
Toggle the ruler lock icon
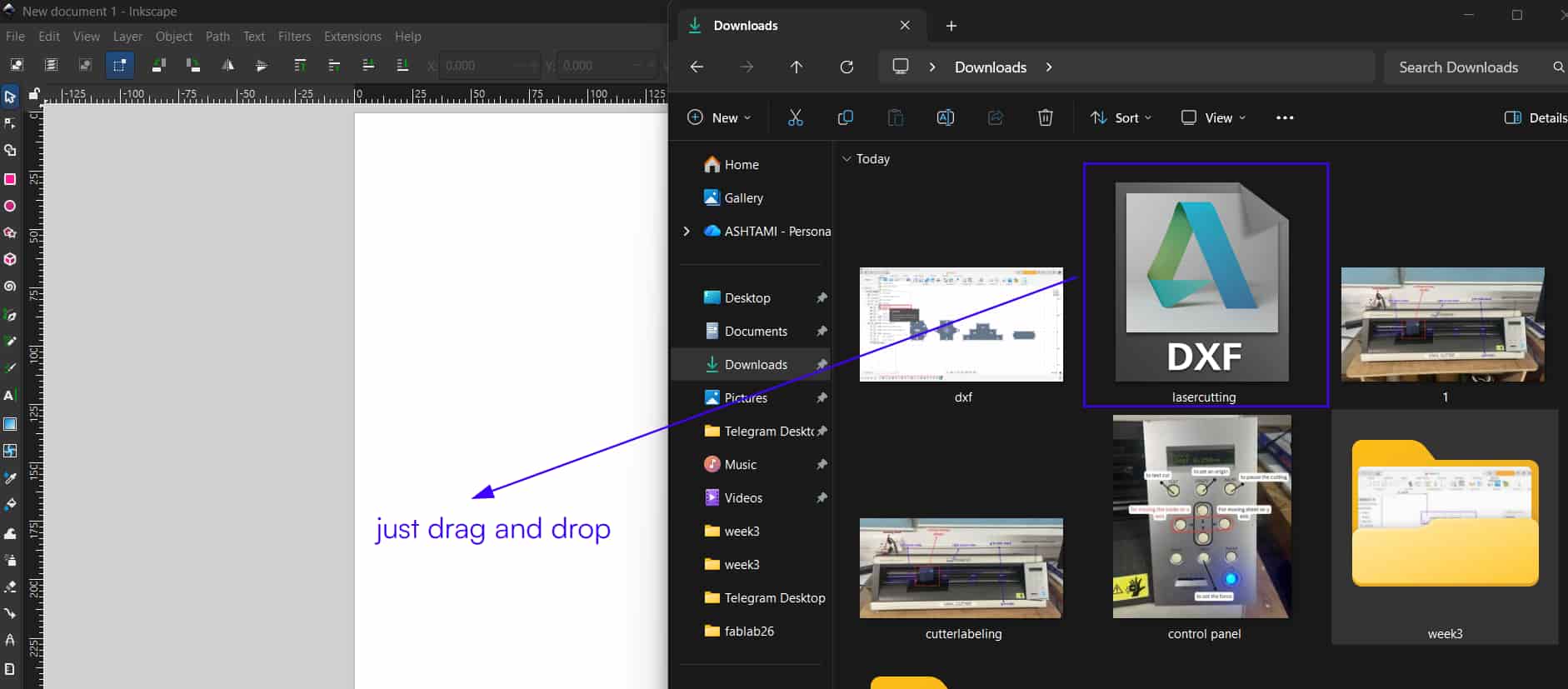34,94
